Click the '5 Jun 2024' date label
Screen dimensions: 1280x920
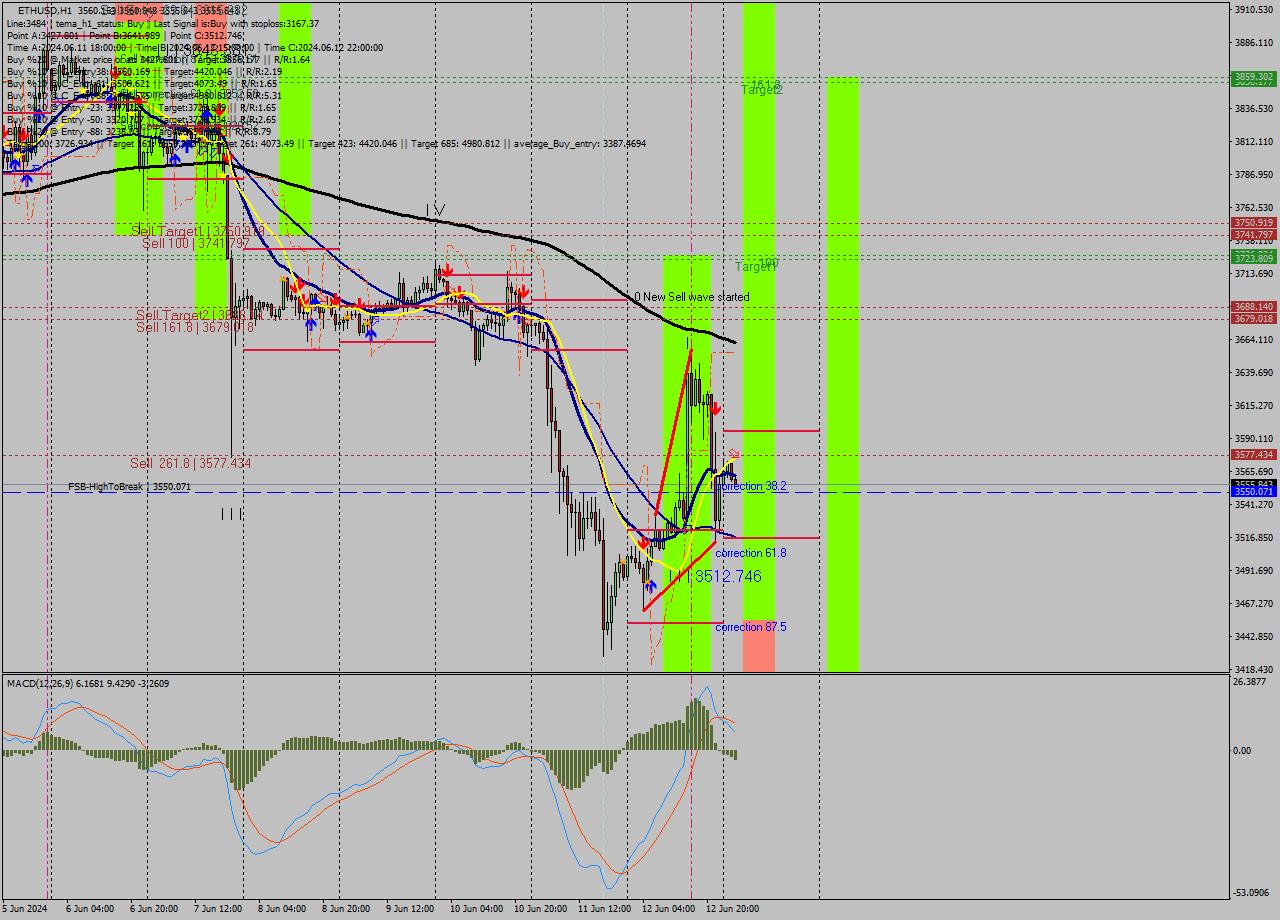pyautogui.click(x=26, y=909)
